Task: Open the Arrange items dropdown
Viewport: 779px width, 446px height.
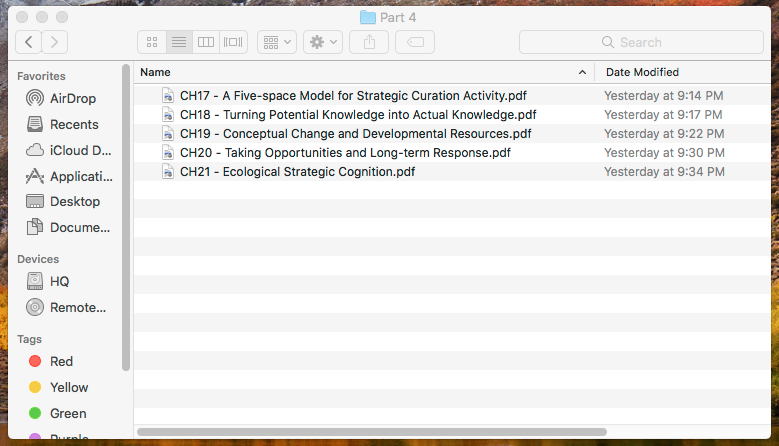Action: click(x=276, y=42)
